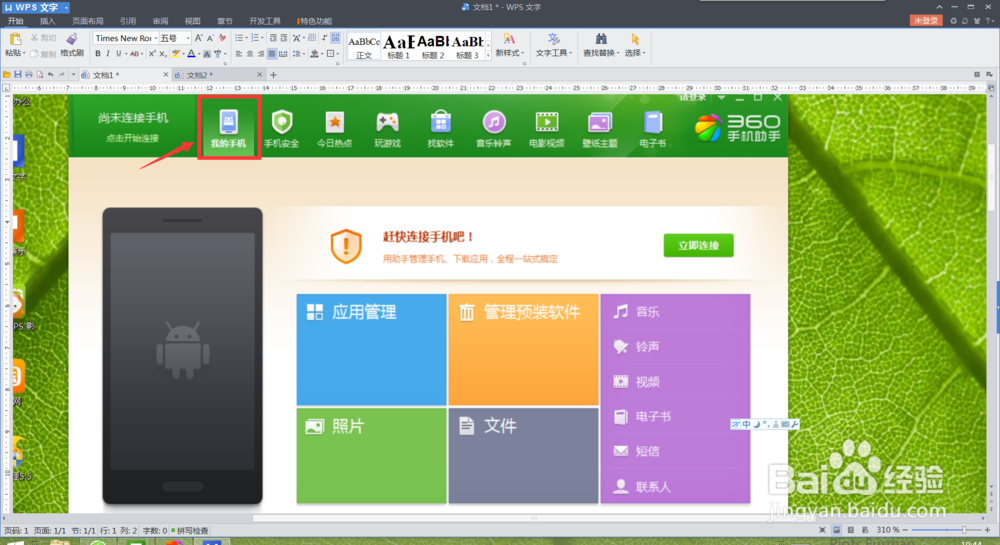The image size is (1000, 545).
Task: Click the Paste (粘贴) clipboard icon
Action: 15,40
